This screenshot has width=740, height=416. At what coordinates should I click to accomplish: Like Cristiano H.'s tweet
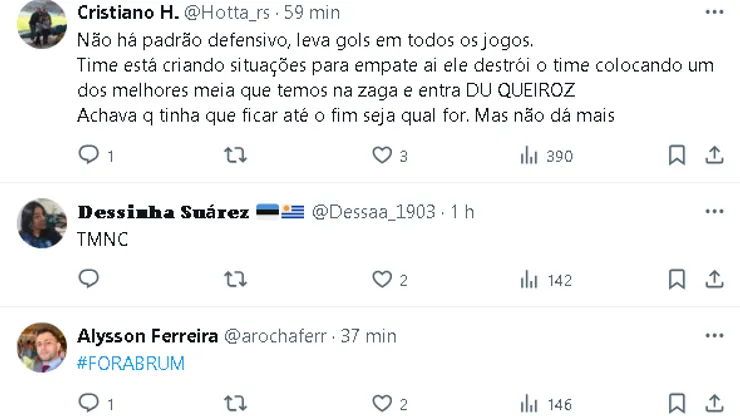click(382, 155)
